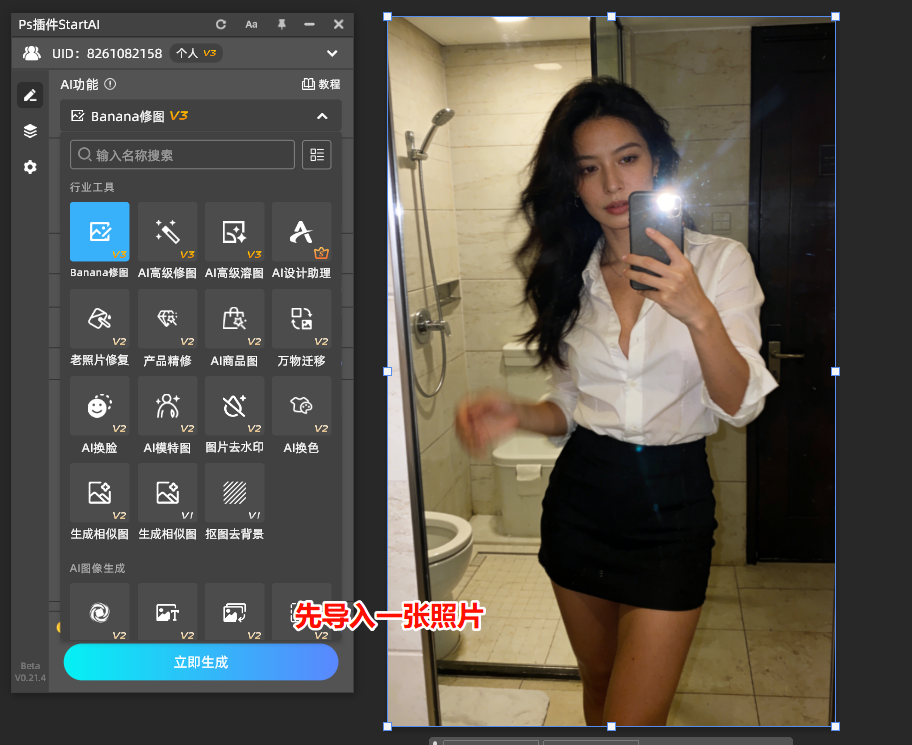912x745 pixels.
Task: Select the 图片去水印 tool
Action: point(234,406)
